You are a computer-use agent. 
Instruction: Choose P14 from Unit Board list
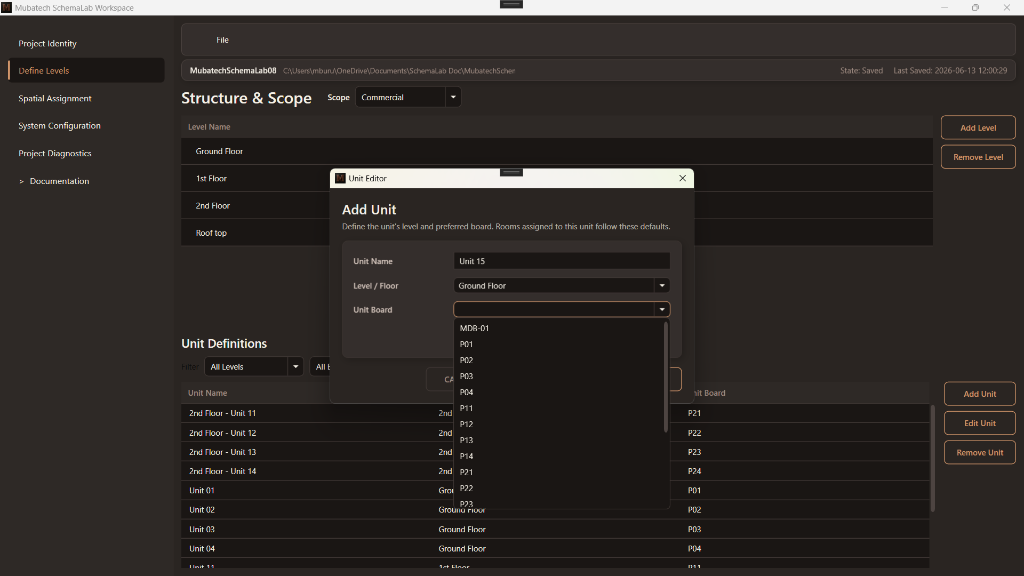coord(559,456)
